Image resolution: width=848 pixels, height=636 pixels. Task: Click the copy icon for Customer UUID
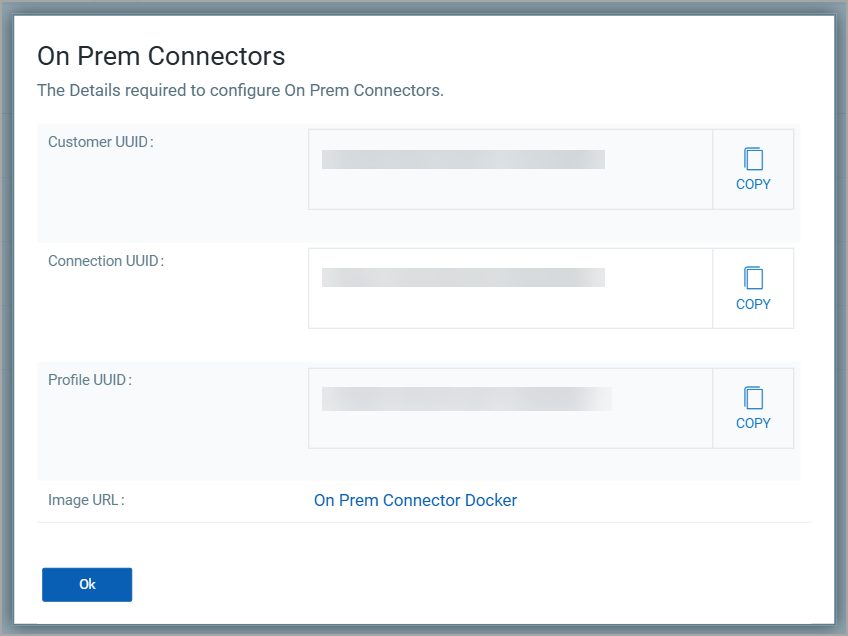pyautogui.click(x=753, y=160)
